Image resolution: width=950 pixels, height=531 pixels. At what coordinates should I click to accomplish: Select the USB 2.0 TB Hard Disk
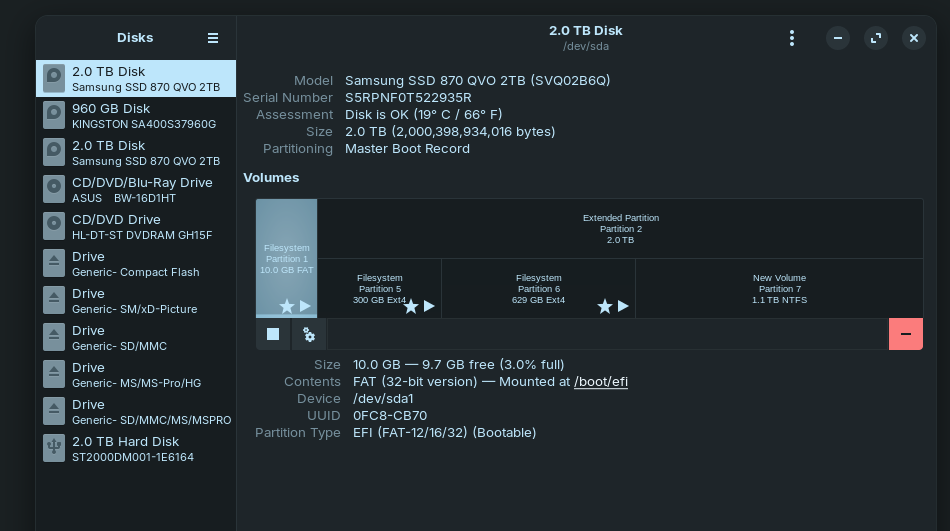(136, 449)
